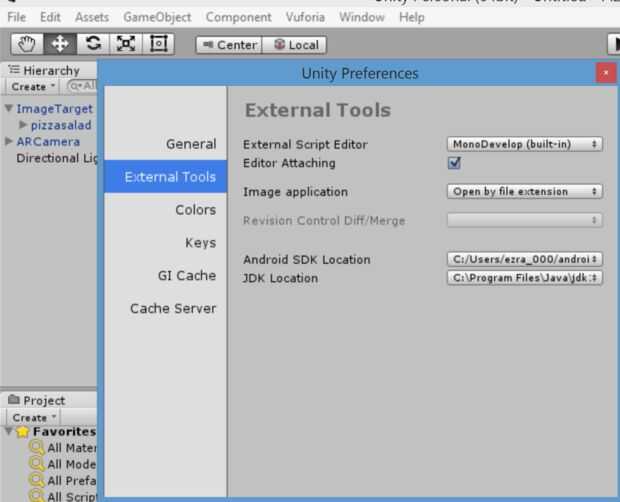Open External Script Editor MonoDevelop dropdown
Screen dimensions: 620x502
click(525, 144)
